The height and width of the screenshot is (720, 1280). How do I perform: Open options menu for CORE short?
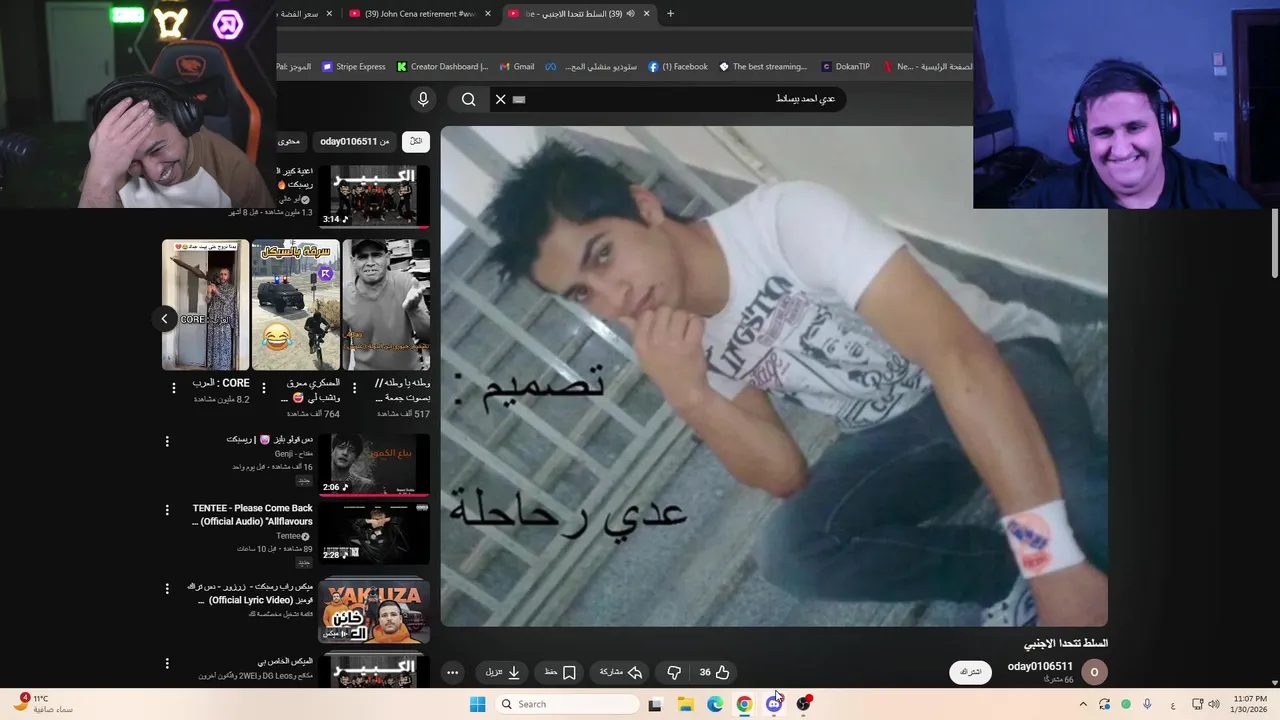click(x=173, y=388)
